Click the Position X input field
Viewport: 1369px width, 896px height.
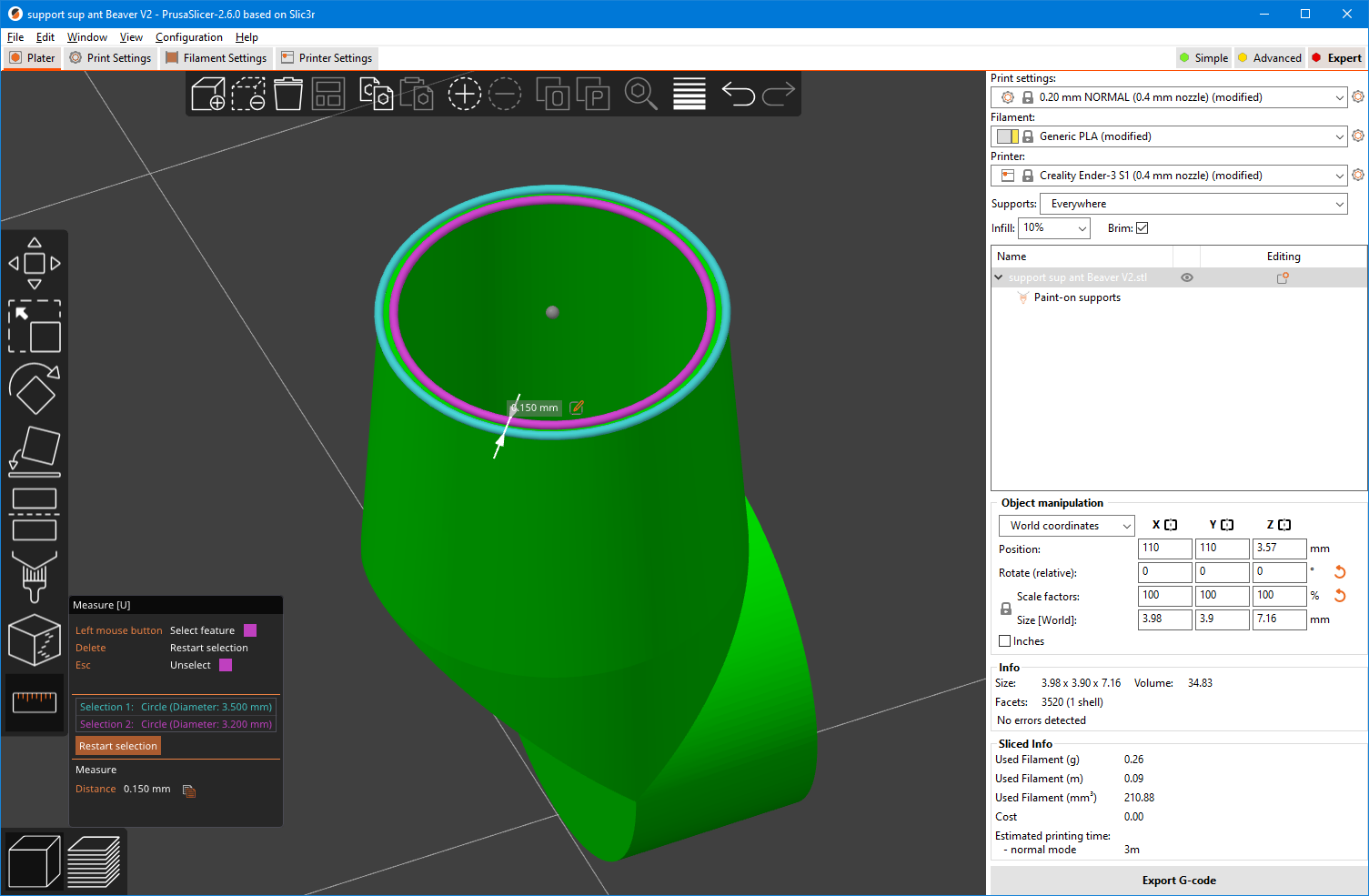tap(1164, 549)
